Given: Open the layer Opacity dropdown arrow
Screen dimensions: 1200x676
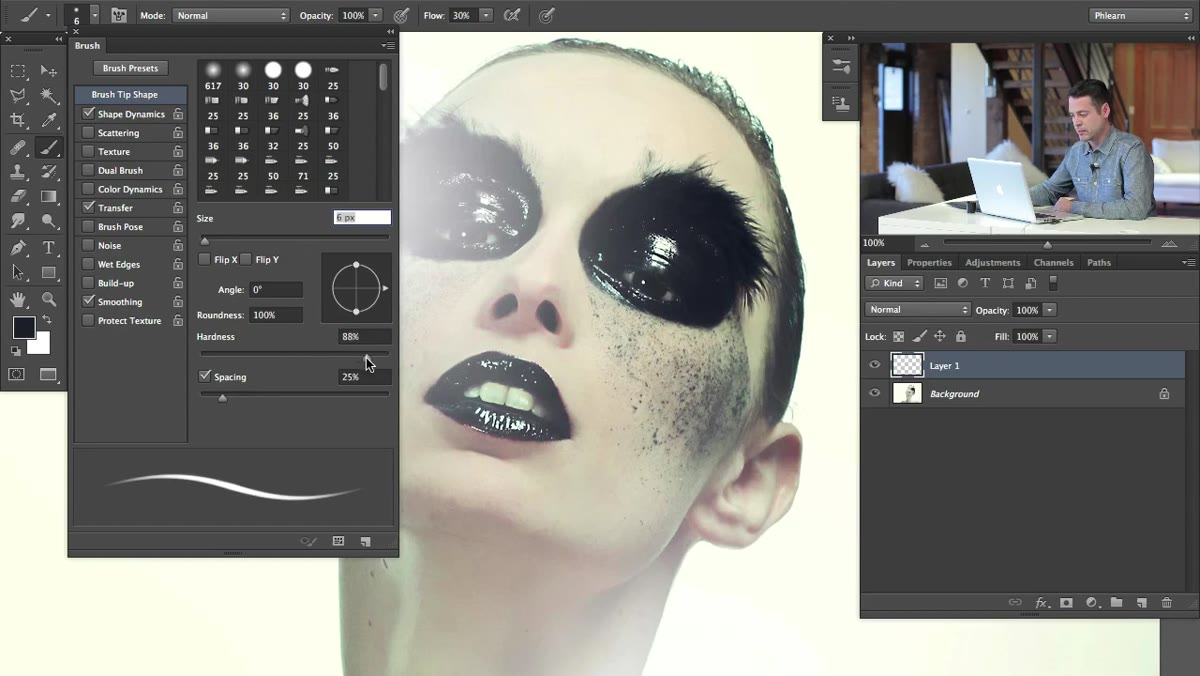Looking at the screenshot, I should click(1050, 310).
